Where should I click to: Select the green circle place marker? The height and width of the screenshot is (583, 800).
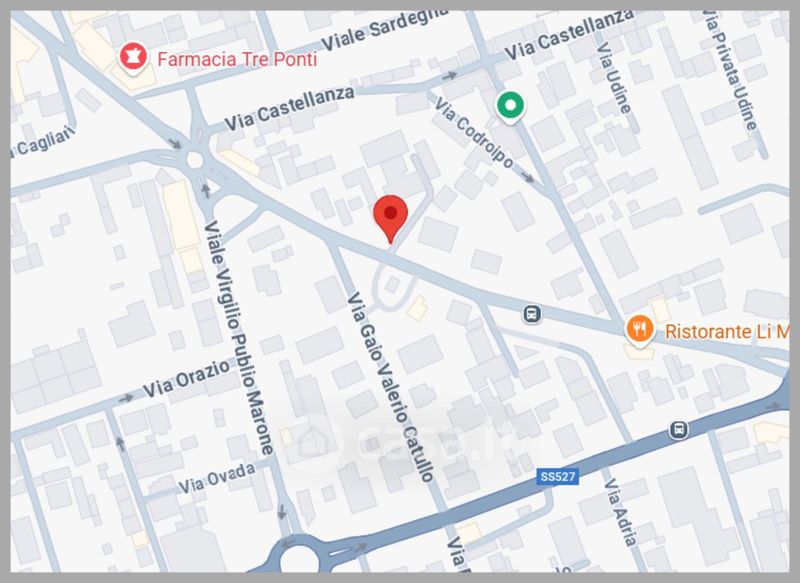[510, 107]
